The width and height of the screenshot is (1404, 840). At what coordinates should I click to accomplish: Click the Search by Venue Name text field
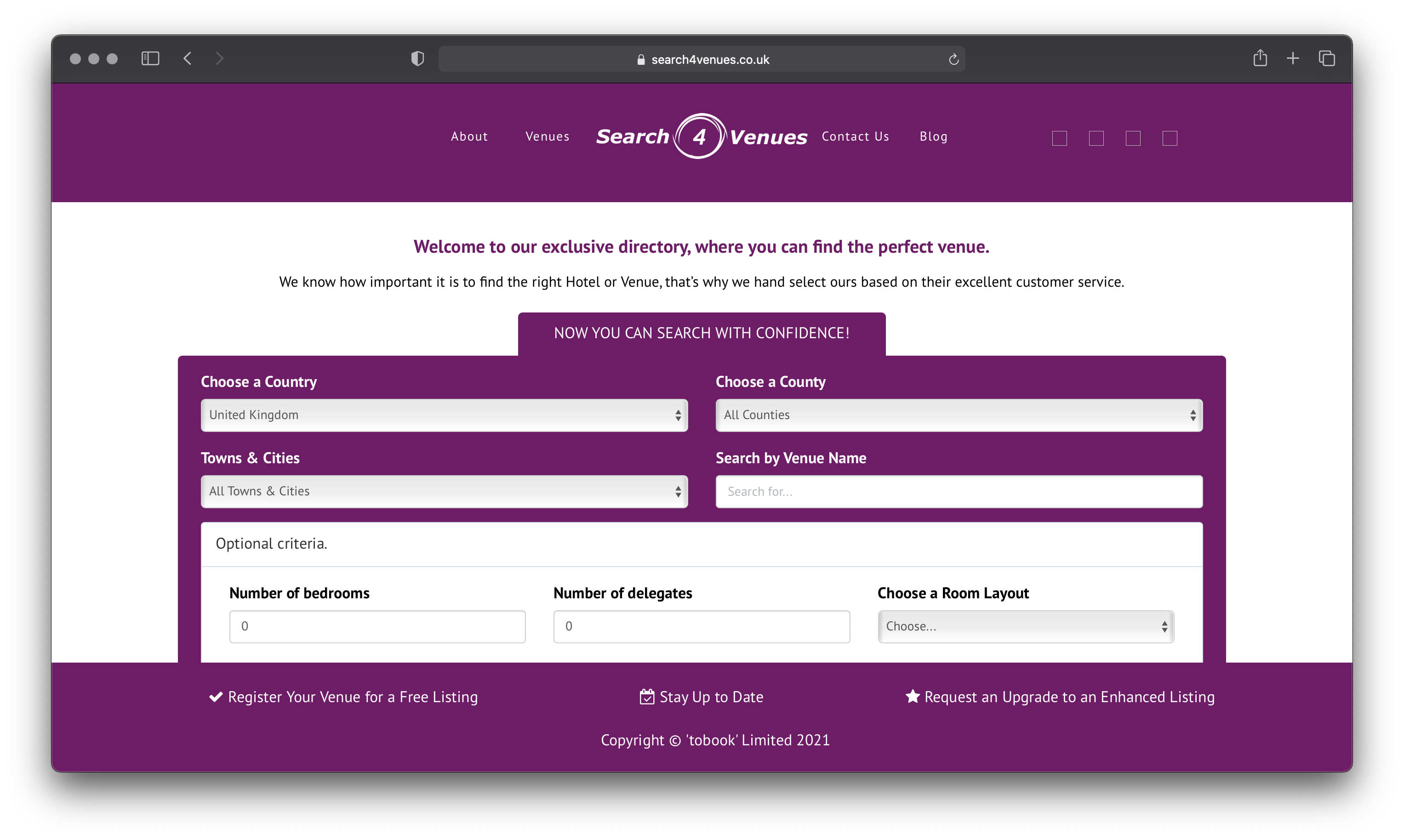point(959,491)
